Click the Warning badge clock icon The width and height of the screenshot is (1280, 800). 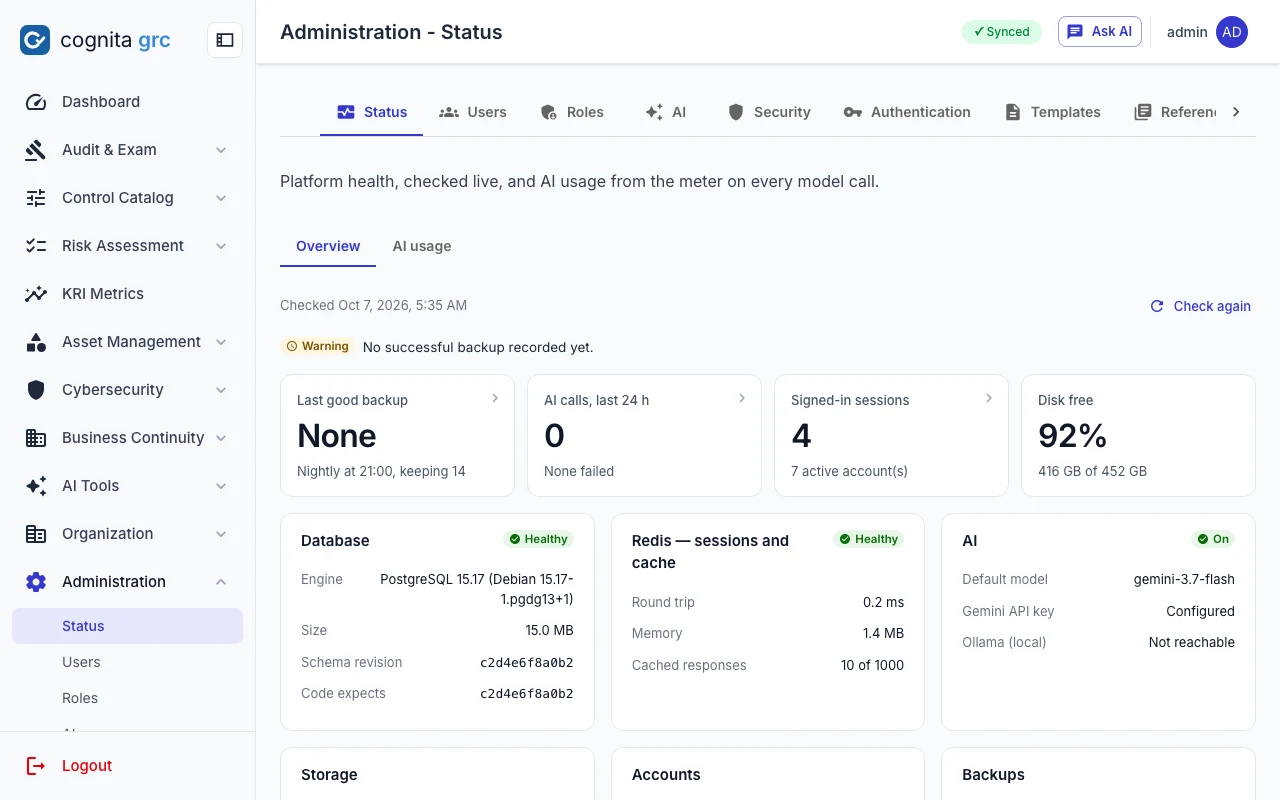292,346
